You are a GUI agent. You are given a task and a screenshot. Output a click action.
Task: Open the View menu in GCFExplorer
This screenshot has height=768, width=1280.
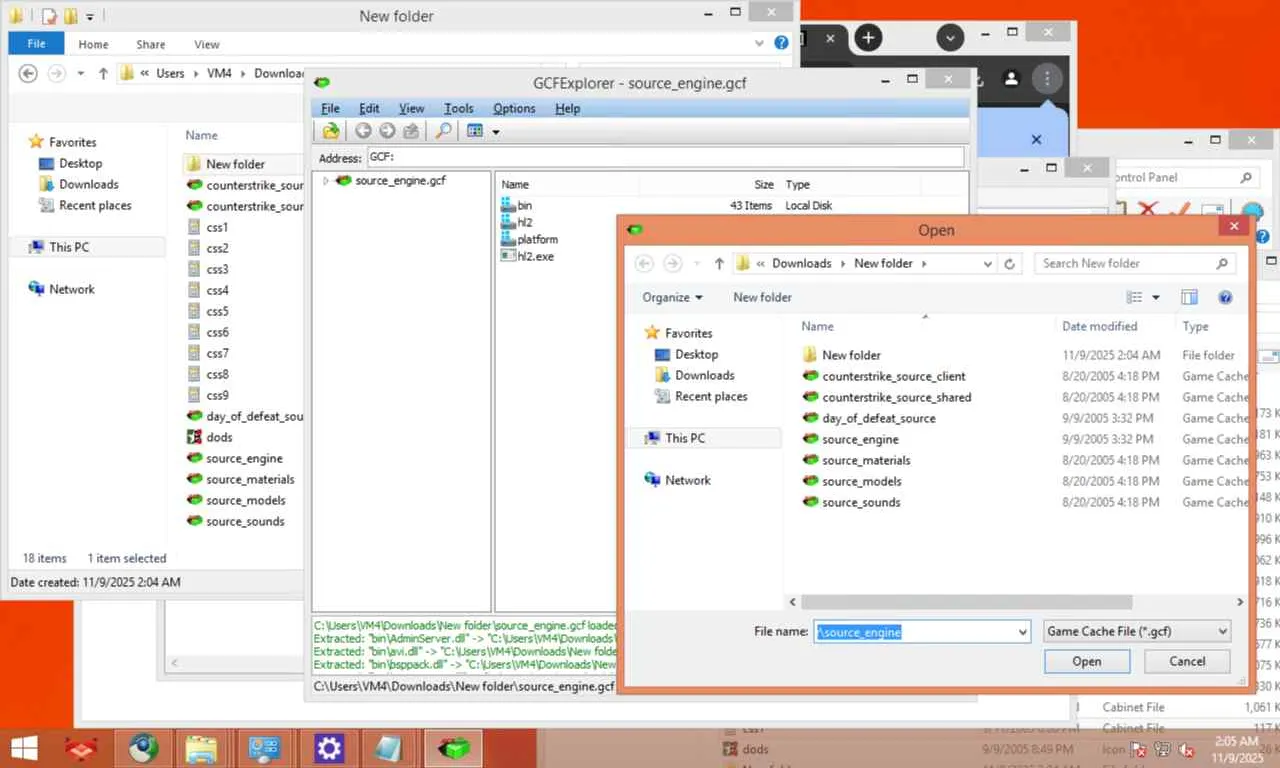click(x=411, y=108)
